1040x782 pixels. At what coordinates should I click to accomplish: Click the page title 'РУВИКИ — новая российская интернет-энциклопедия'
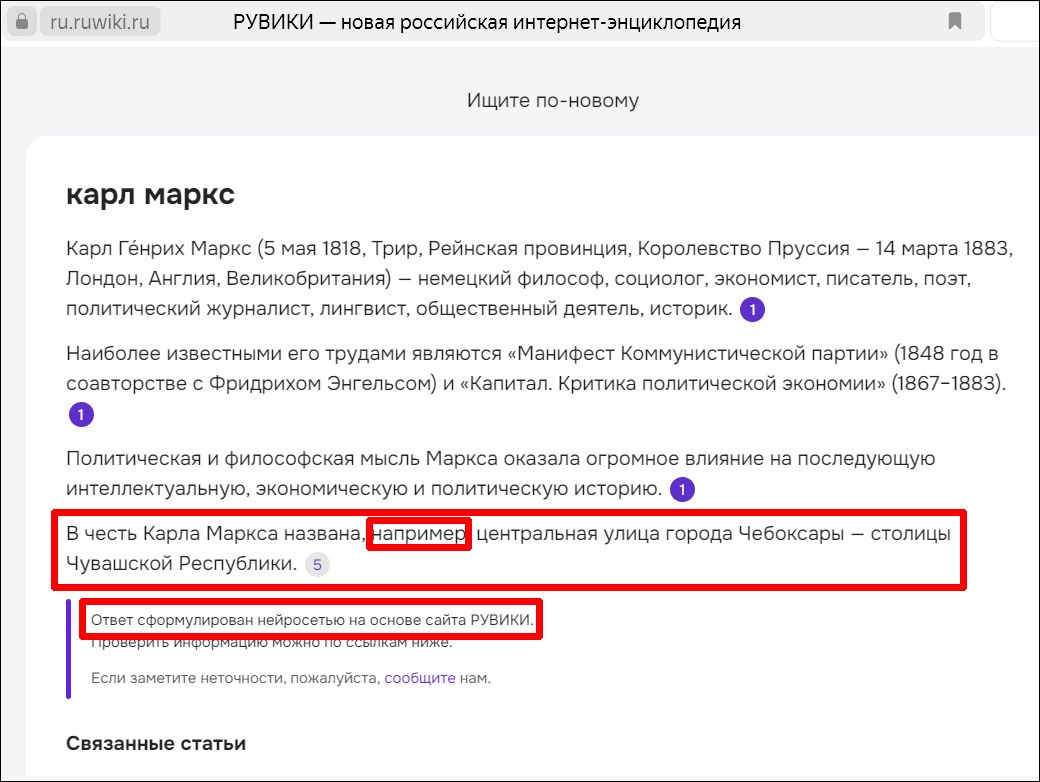click(x=487, y=22)
